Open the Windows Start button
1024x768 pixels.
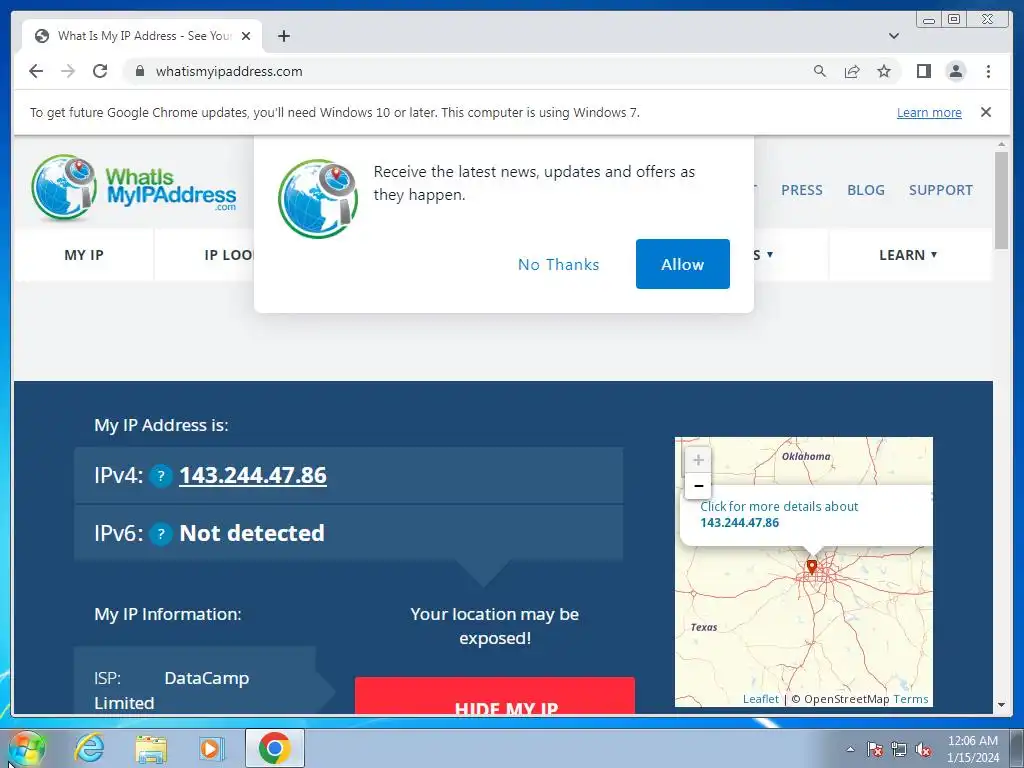(x=26, y=748)
